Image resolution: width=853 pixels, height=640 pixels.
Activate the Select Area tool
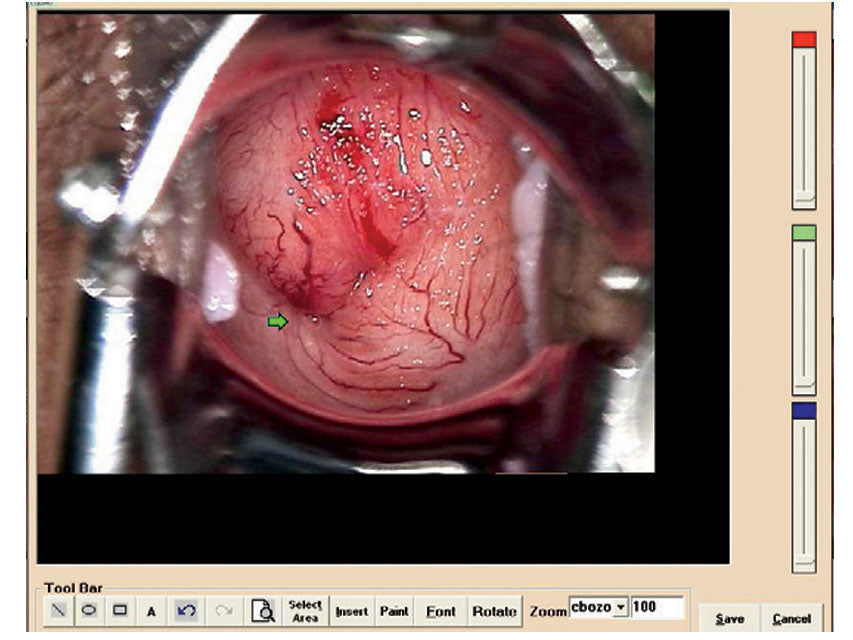305,610
